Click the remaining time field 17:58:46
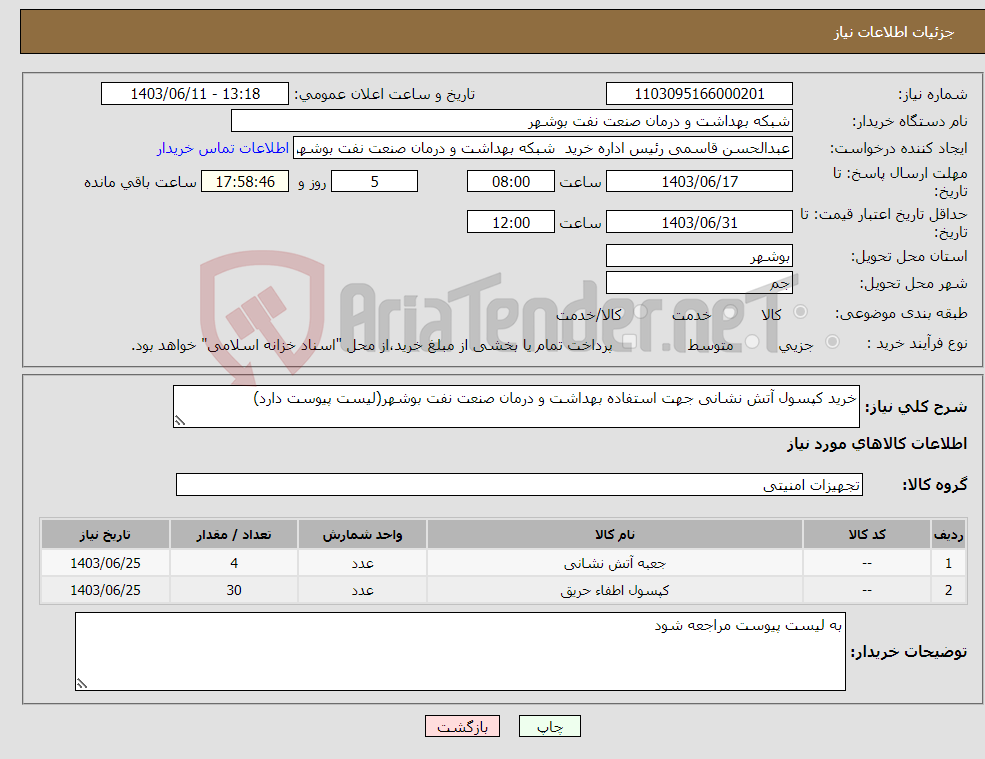 [x=245, y=182]
